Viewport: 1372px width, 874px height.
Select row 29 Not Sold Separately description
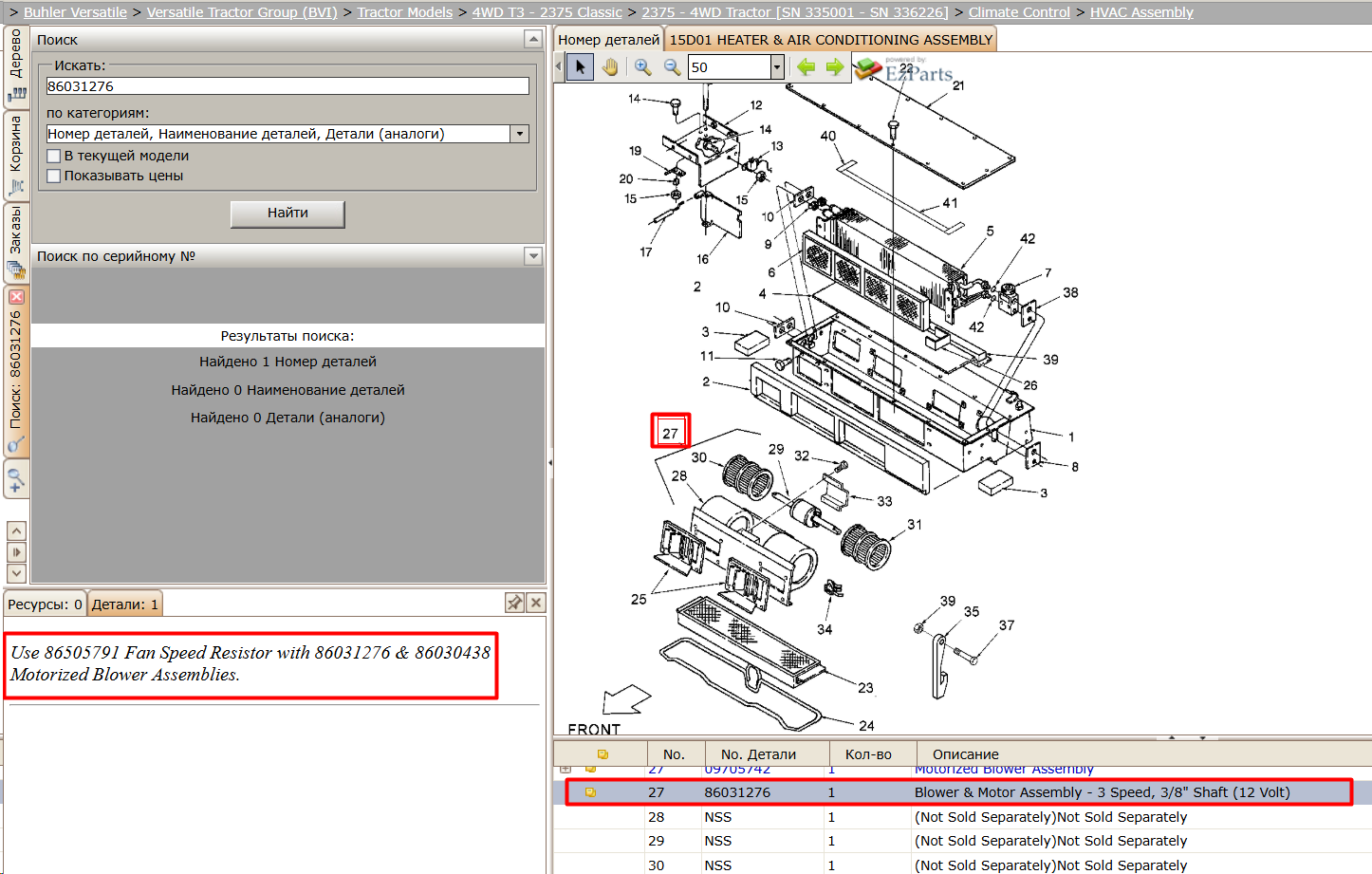coord(1050,841)
